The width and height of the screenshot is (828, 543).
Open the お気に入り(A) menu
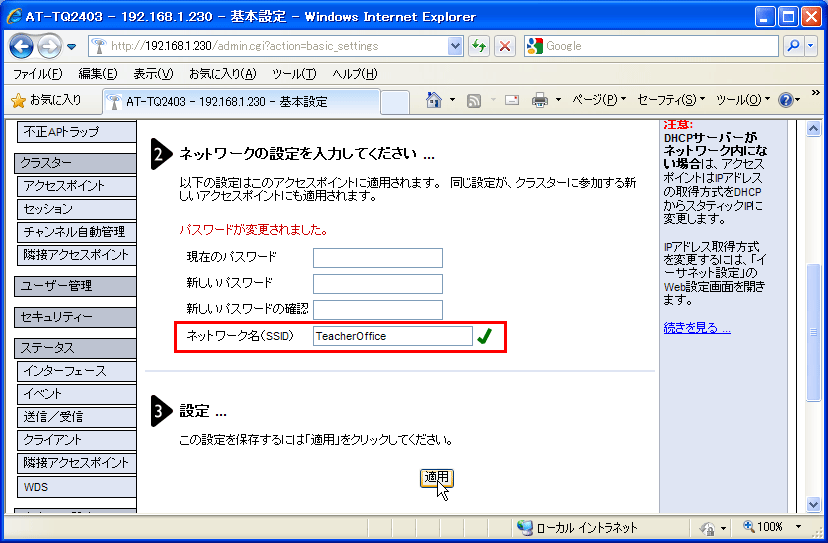(222, 73)
